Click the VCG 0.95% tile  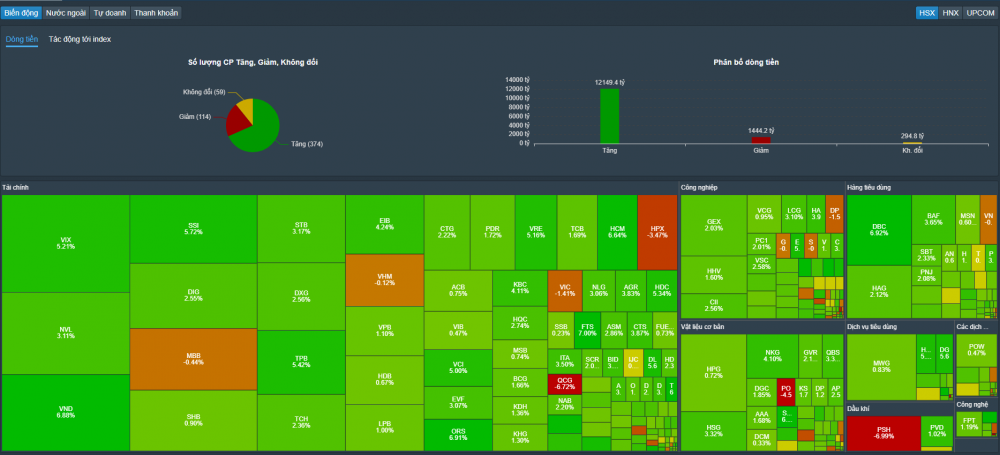764,213
